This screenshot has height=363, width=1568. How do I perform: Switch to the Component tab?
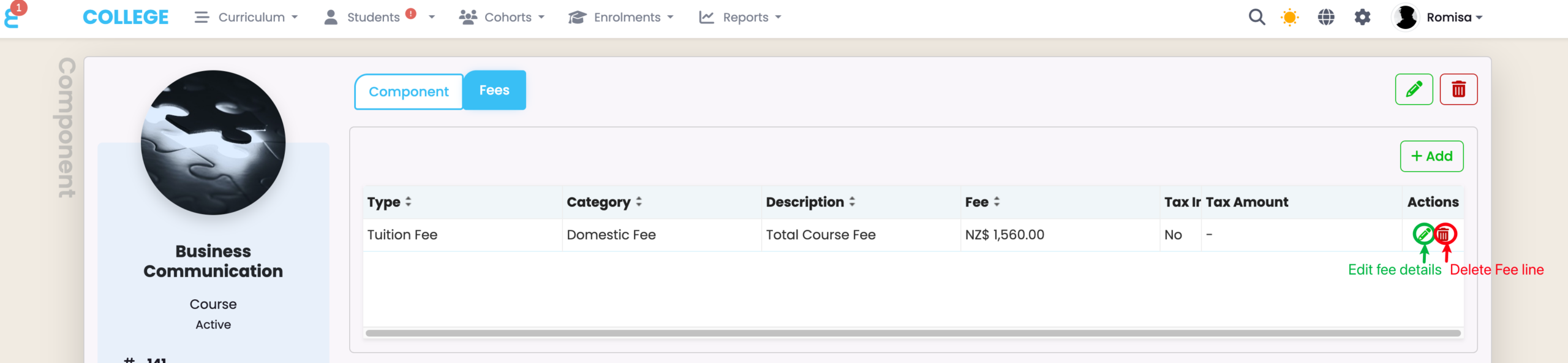[409, 91]
